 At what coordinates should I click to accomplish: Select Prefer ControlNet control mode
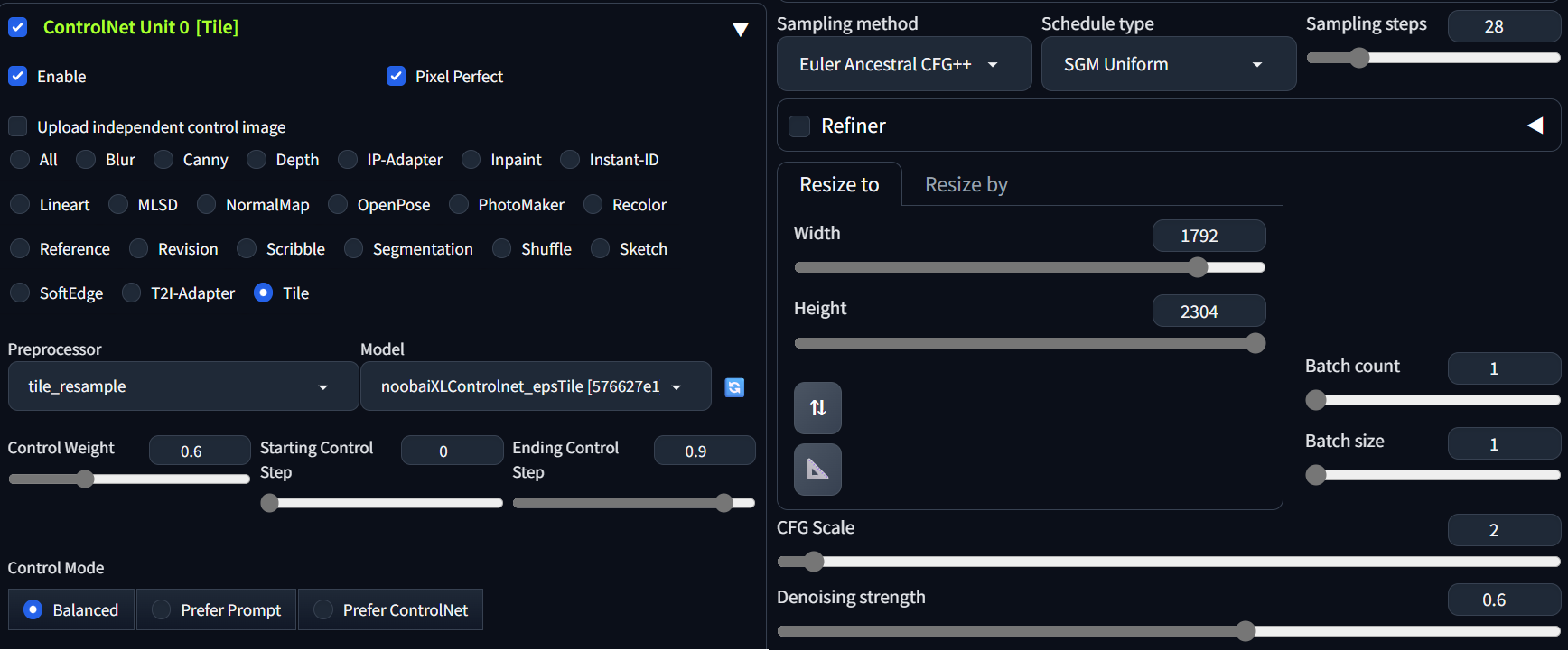(390, 609)
